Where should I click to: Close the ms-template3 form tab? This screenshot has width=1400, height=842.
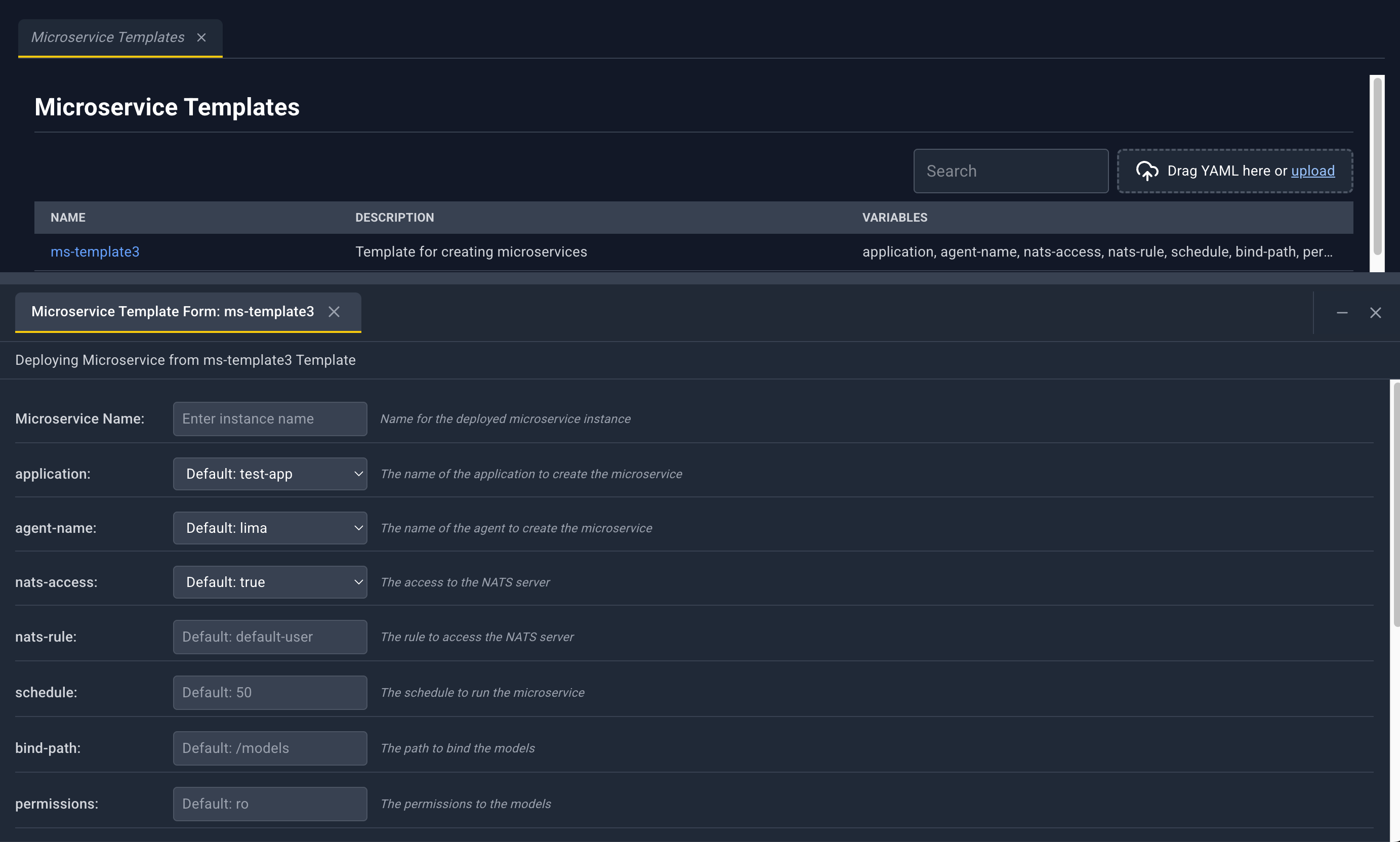(x=334, y=312)
